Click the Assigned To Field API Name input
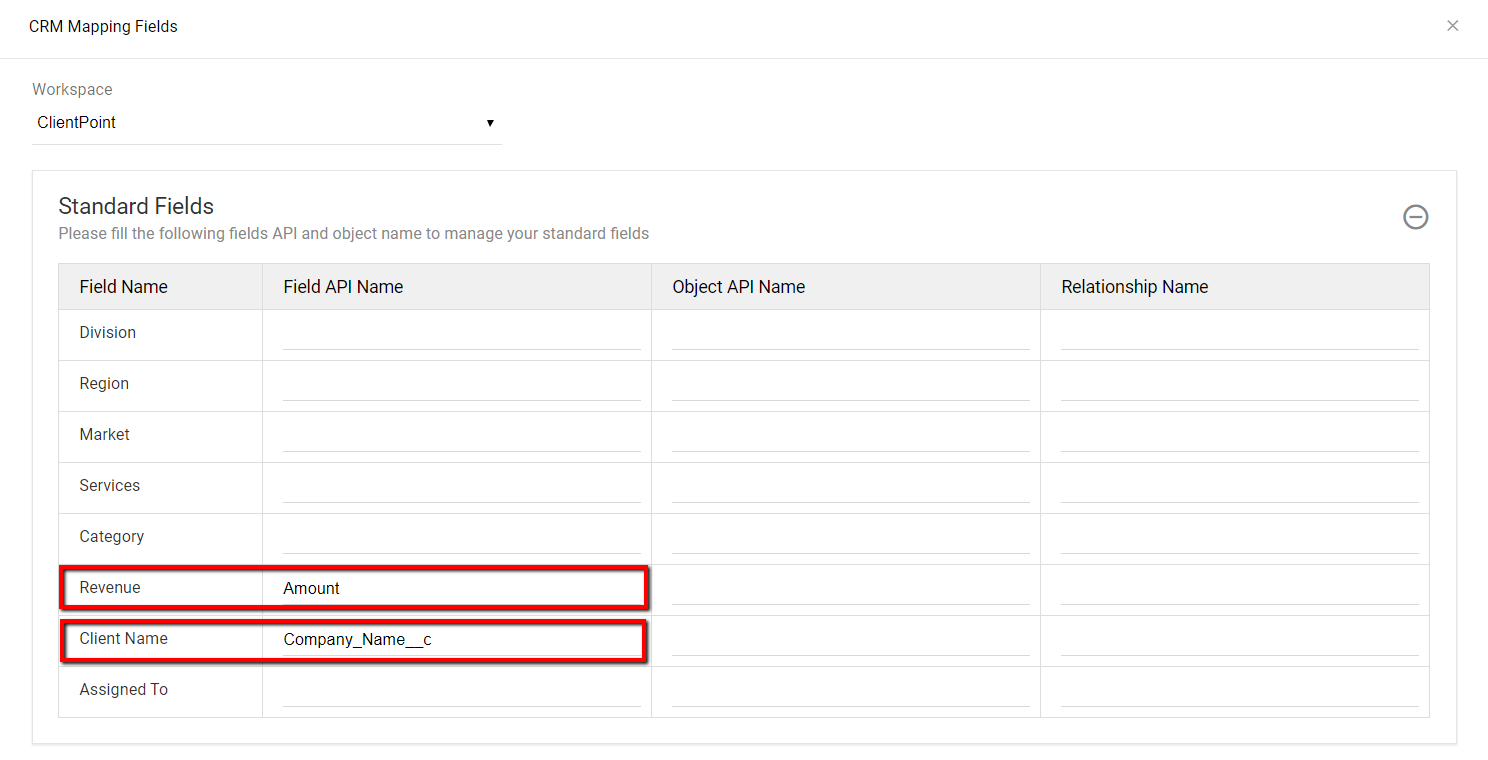1488x760 pixels. 461,690
